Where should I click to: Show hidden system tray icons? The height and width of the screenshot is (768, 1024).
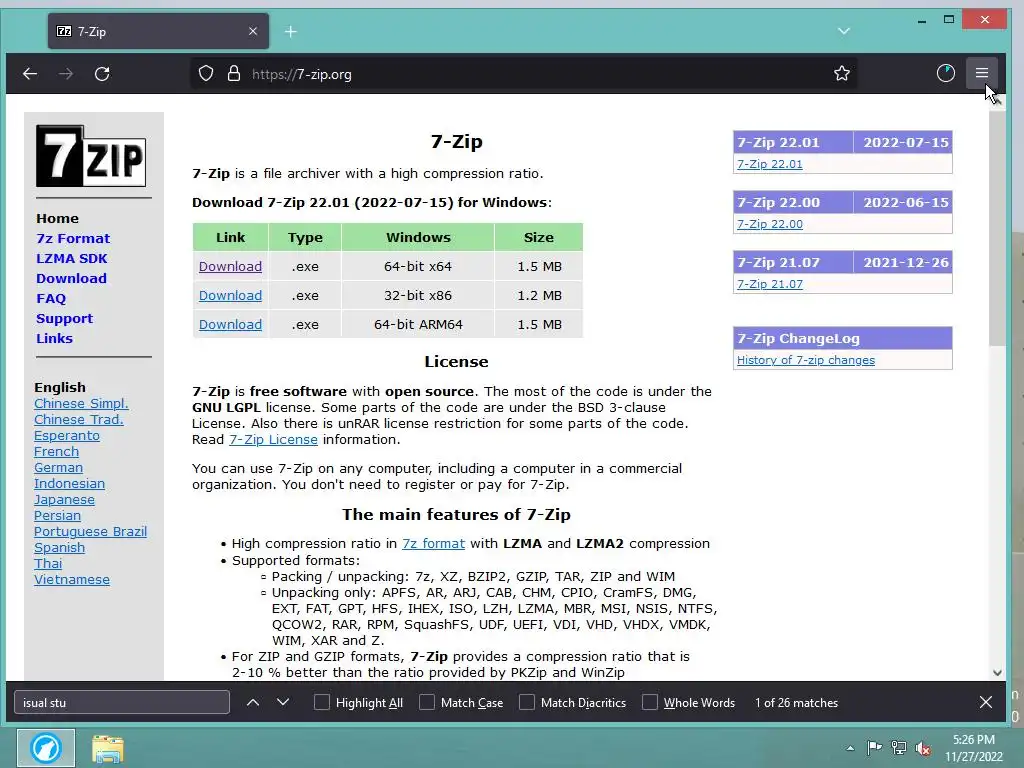point(850,748)
